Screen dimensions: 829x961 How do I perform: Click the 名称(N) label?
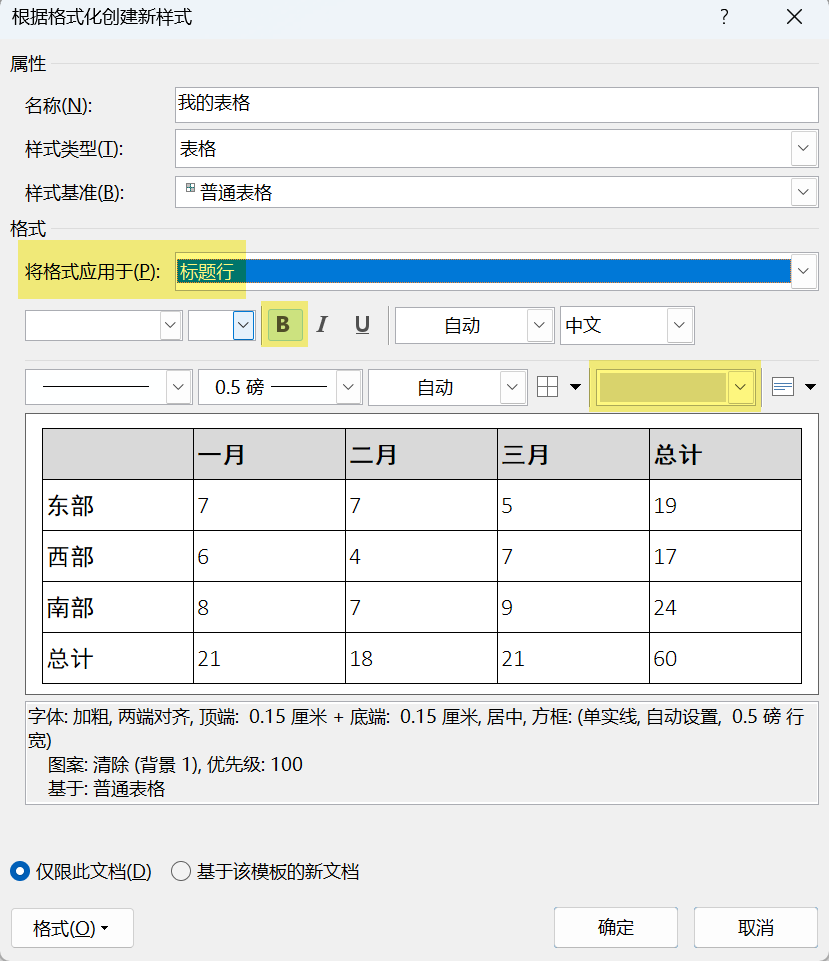(59, 105)
